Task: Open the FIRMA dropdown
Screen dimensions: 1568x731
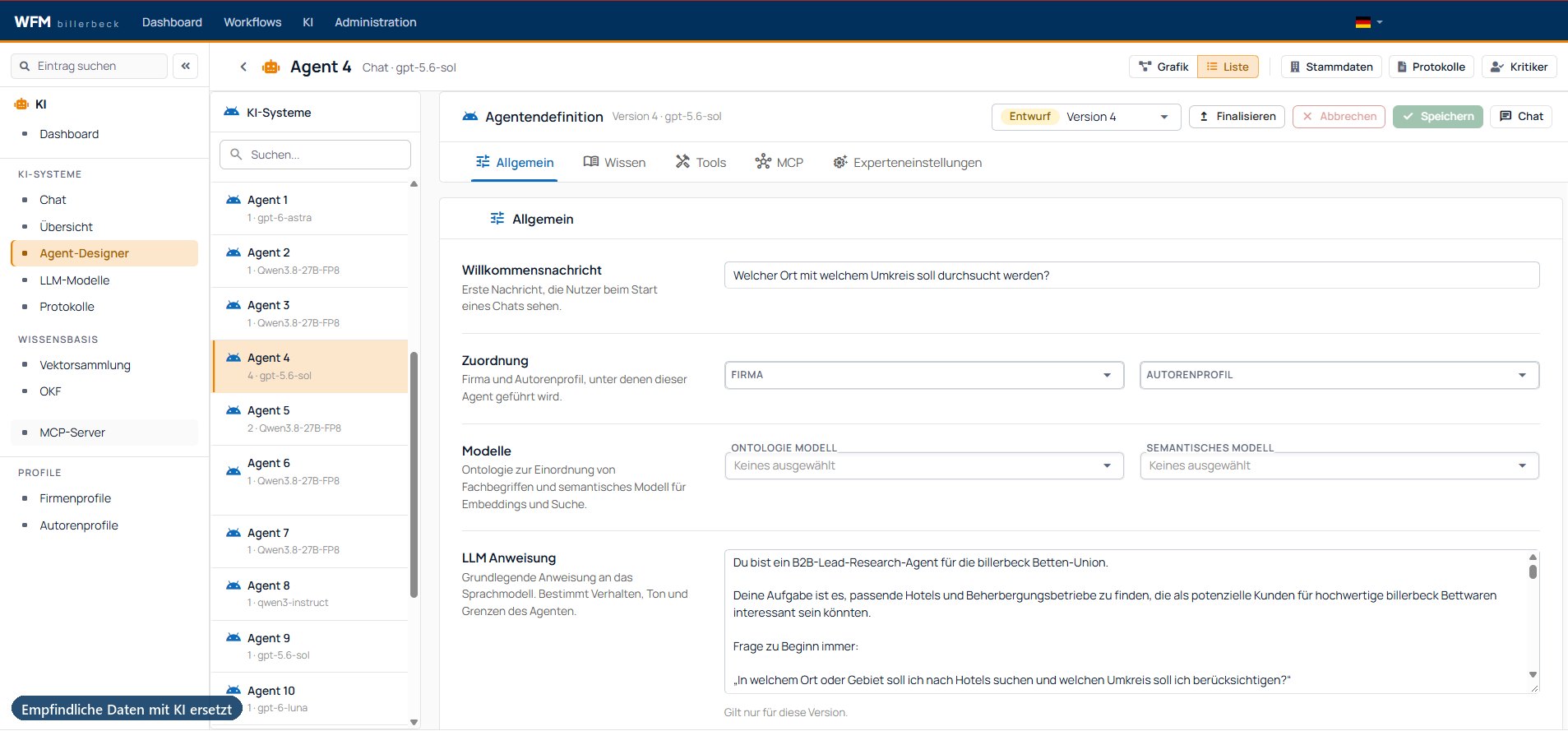Action: [923, 375]
